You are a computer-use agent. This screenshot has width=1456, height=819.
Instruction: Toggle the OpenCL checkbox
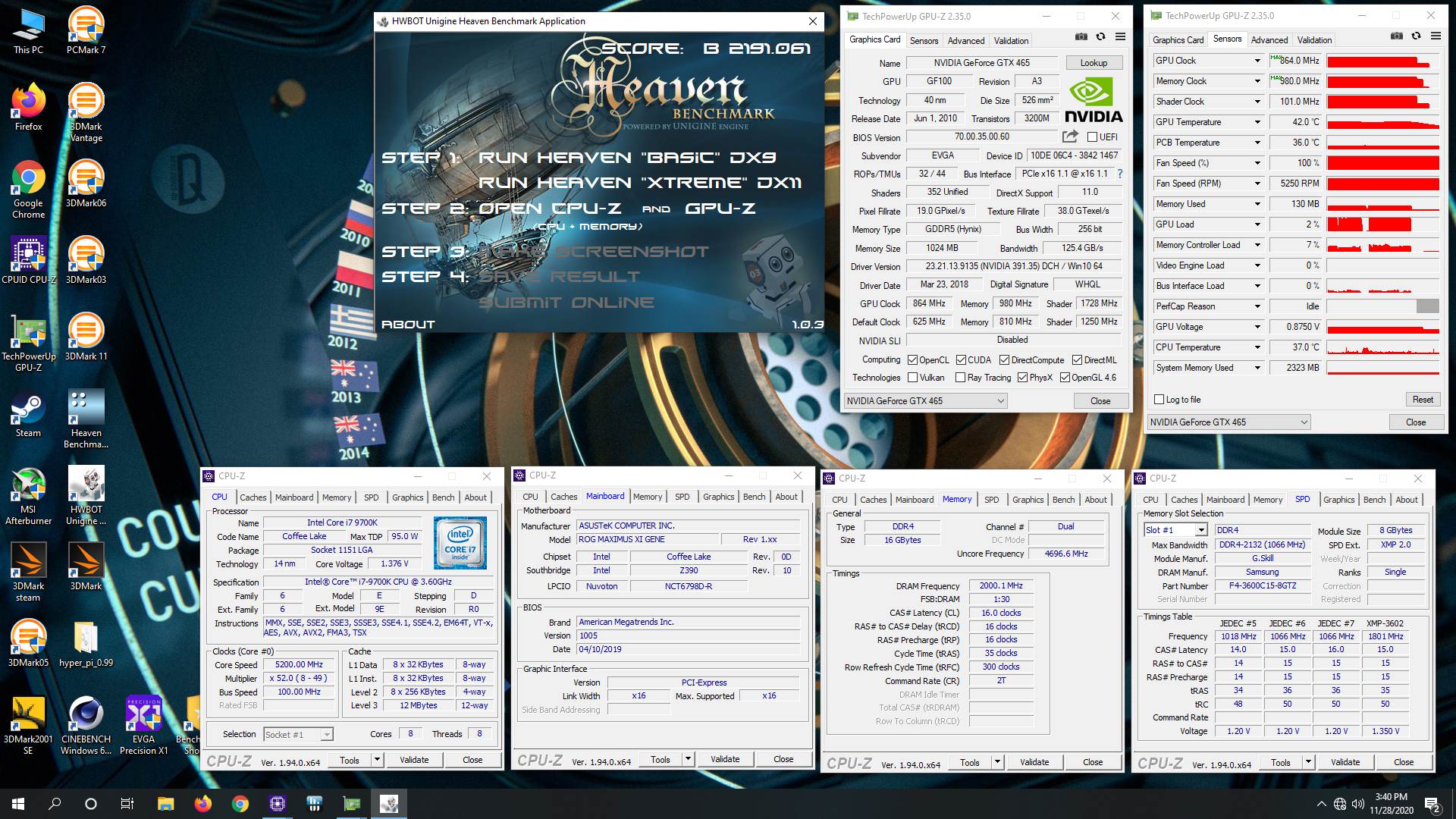[913, 360]
